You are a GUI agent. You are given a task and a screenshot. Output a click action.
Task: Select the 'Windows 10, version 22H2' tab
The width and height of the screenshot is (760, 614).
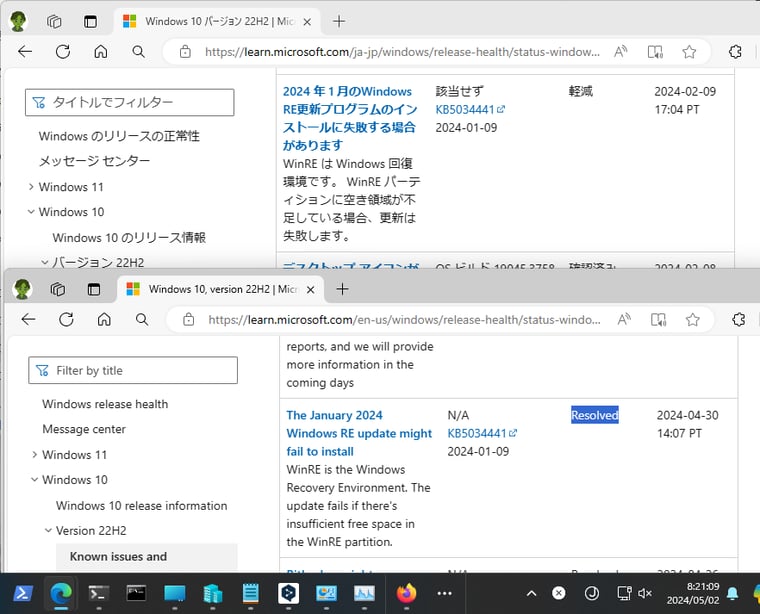221,289
